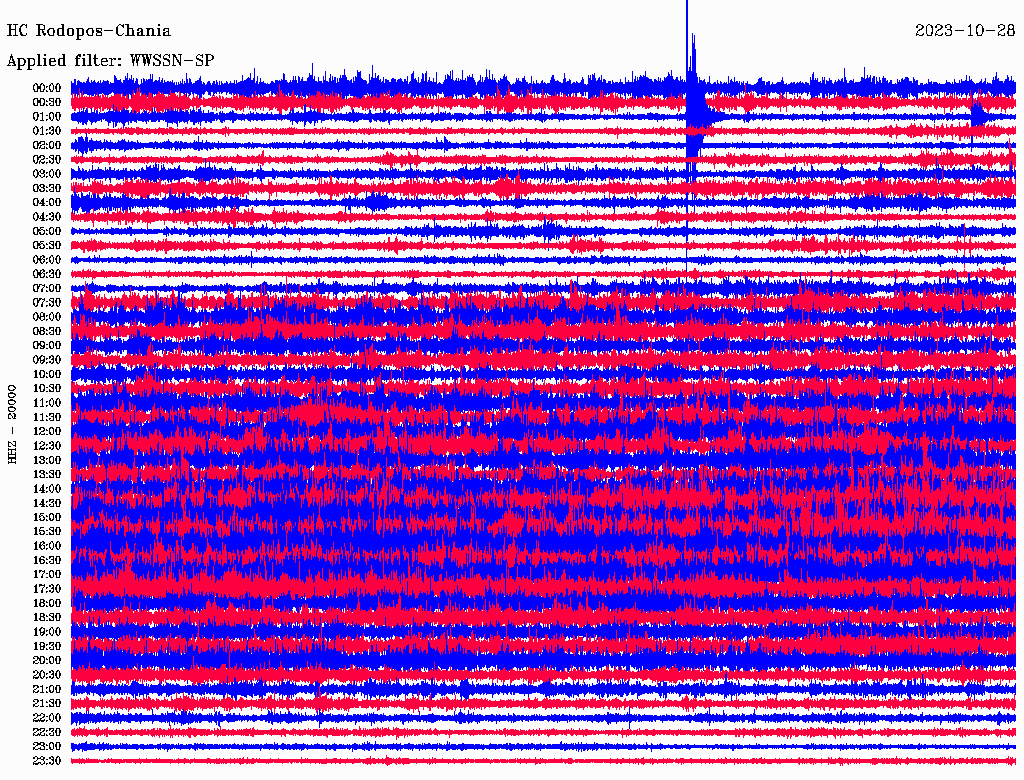
Task: Select the 23:00 time row label
Action: tap(47, 747)
